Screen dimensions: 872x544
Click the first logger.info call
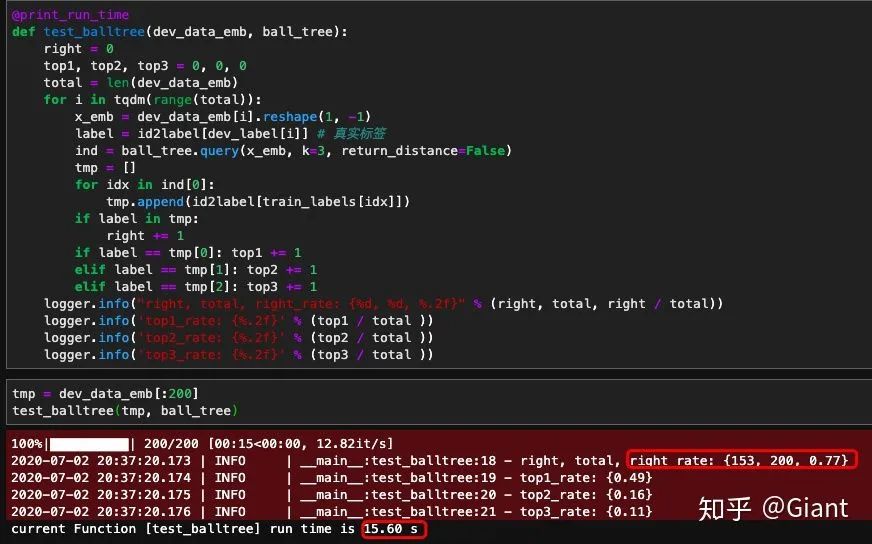384,304
